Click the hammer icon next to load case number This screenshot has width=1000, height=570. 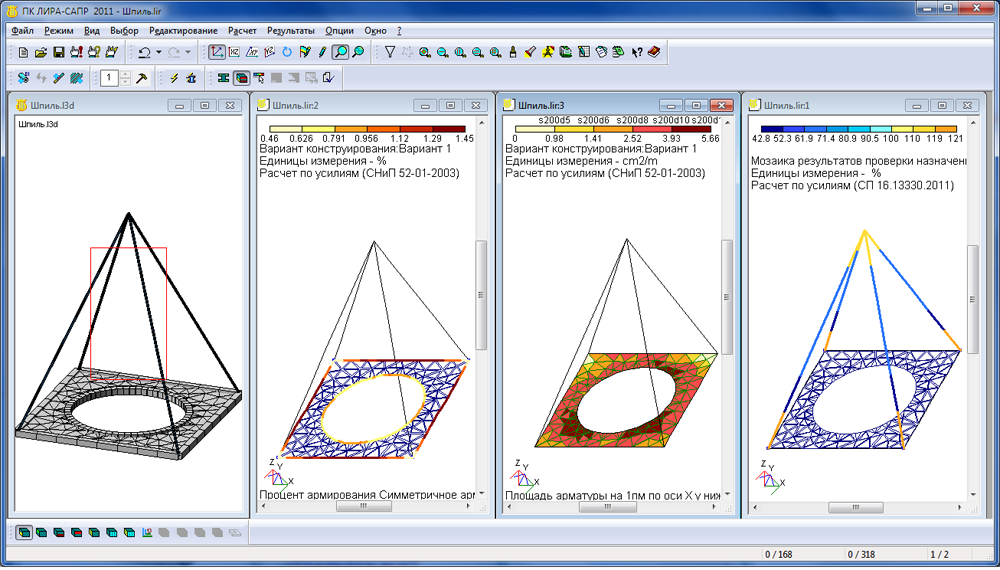click(x=143, y=78)
